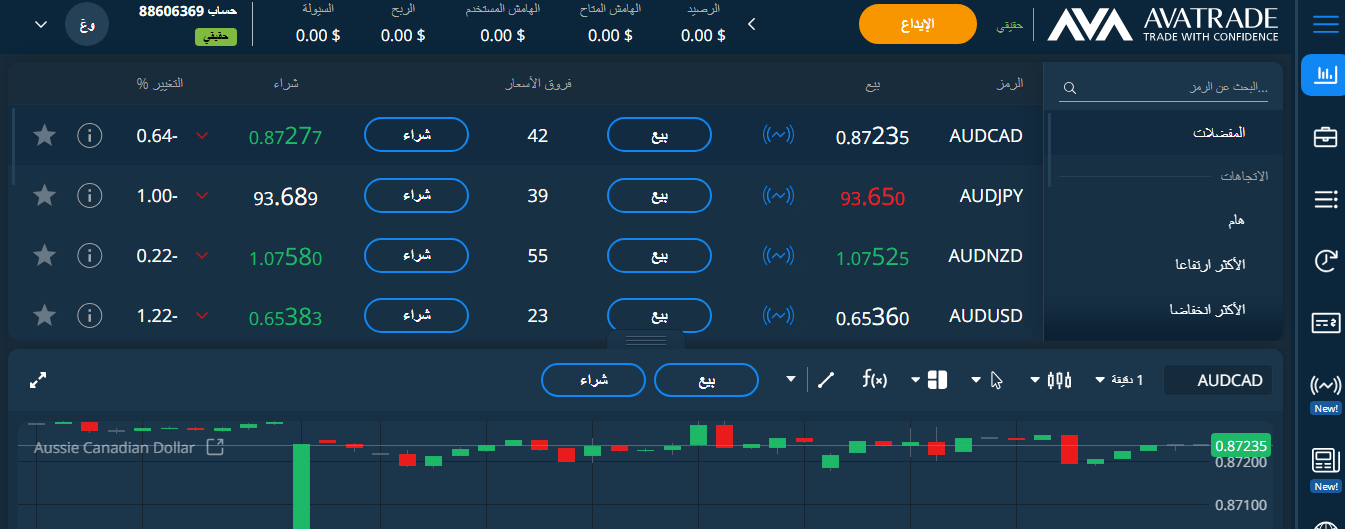The width and height of the screenshot is (1345, 529).
Task: Favorite AUDNZD with its star
Action: click(44, 256)
